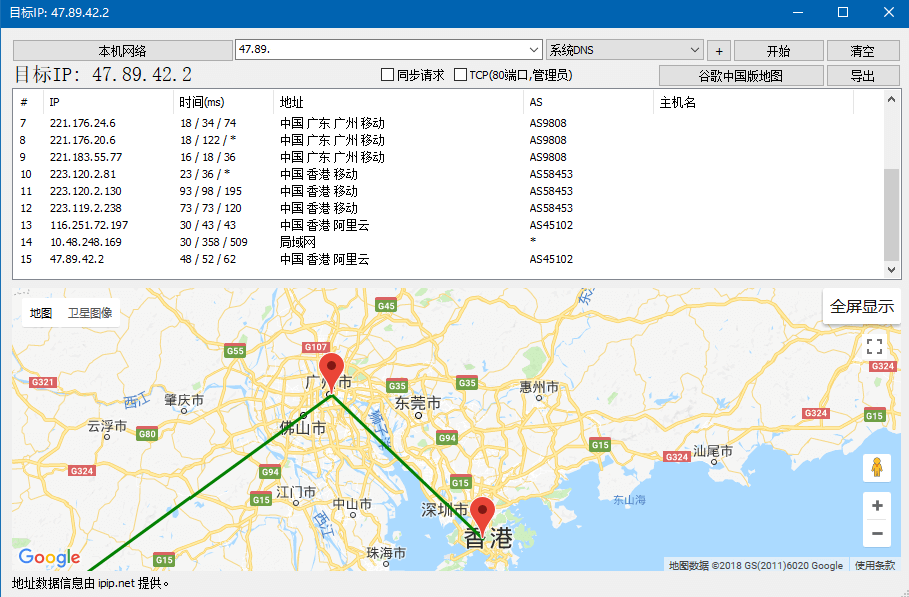Click the 肇庆市 city label on the map

(184, 400)
